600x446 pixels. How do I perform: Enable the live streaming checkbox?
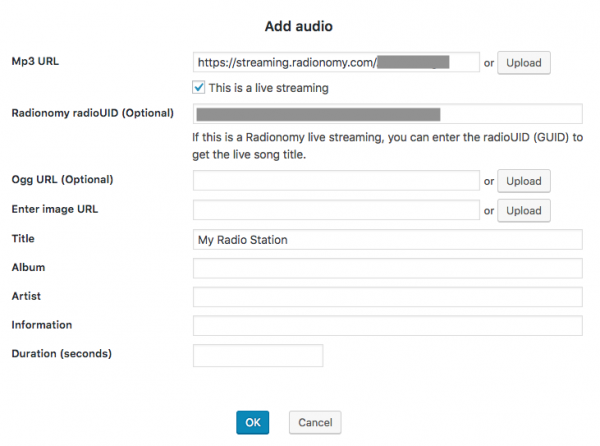(x=200, y=88)
